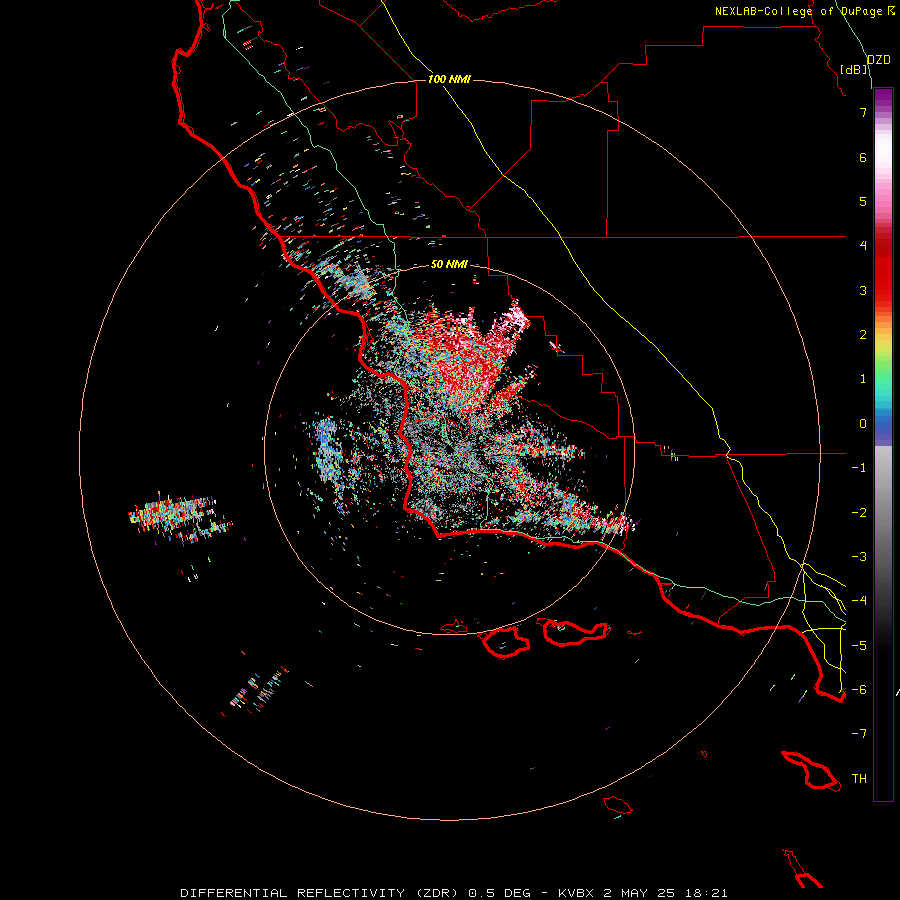Screen dimensions: 900x900
Task: Click the ZDR color scale bar
Action: (883, 444)
